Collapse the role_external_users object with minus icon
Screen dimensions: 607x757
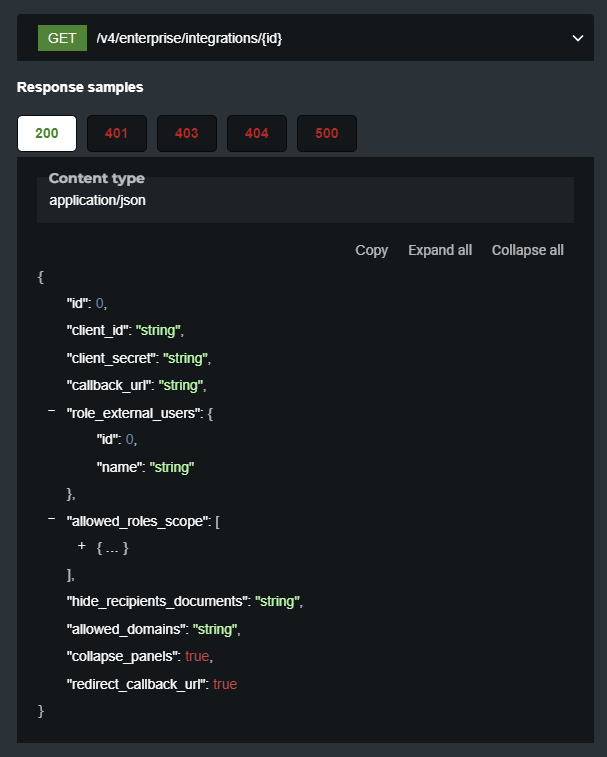click(x=51, y=411)
